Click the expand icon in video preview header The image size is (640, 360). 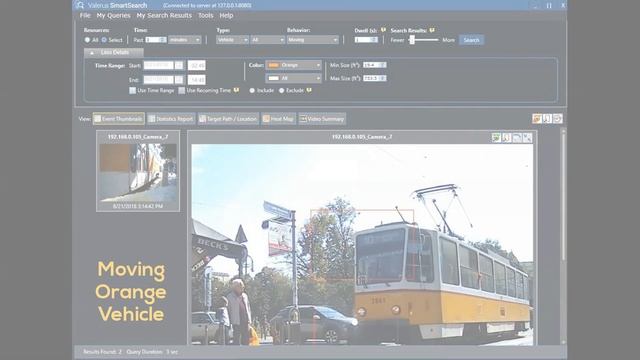click(527, 138)
